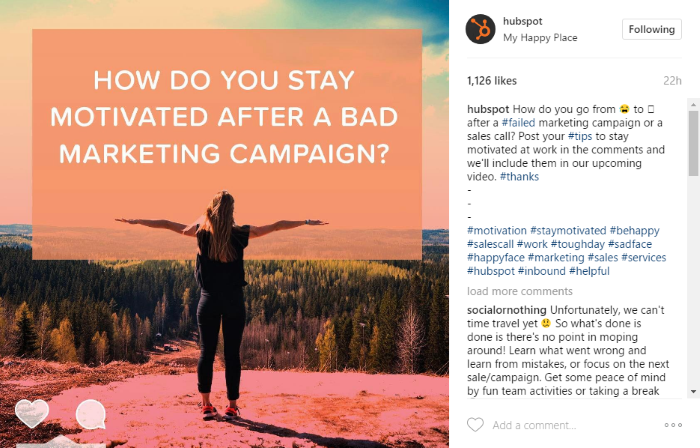Visit the socialornothing commenter profile
The image size is (700, 448).
pyautogui.click(x=507, y=310)
